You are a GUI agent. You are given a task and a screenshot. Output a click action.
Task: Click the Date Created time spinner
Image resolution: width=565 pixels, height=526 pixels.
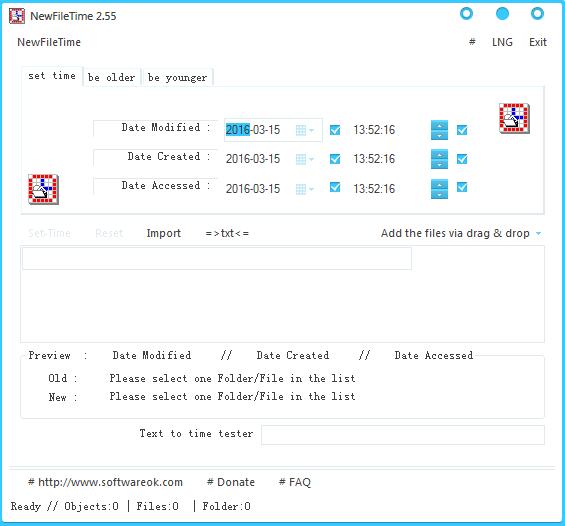[x=439, y=159]
